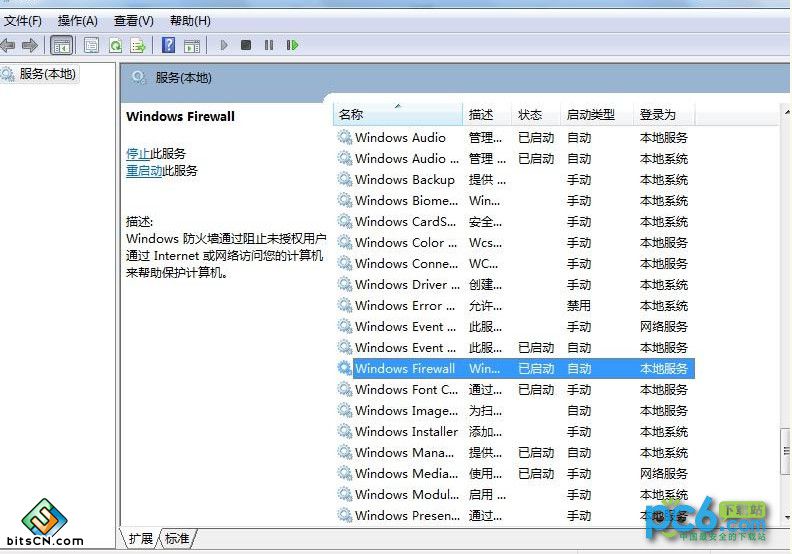
Task: Click 本地系统 in the Windows Backup row
Action: (x=664, y=179)
